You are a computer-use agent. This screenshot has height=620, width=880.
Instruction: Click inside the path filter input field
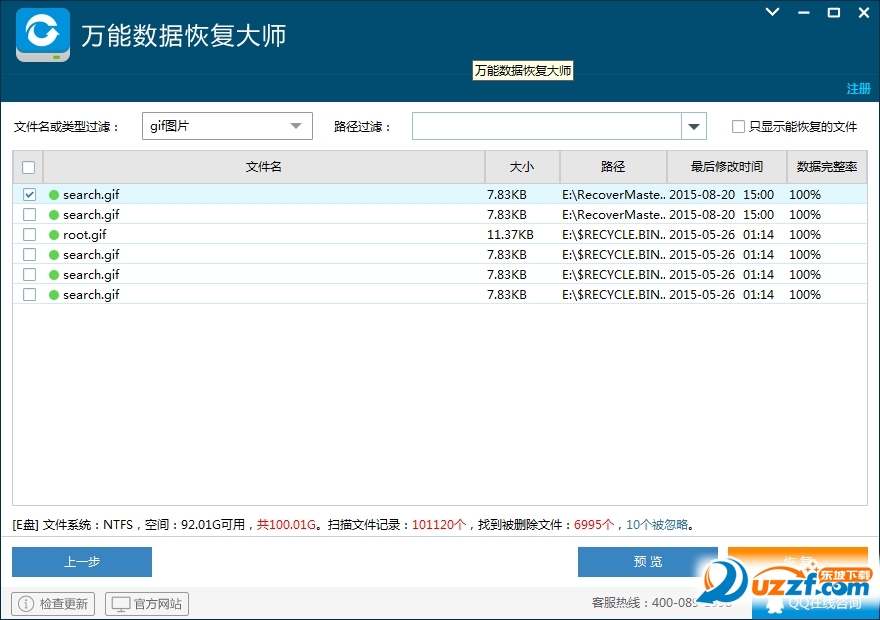(550, 126)
